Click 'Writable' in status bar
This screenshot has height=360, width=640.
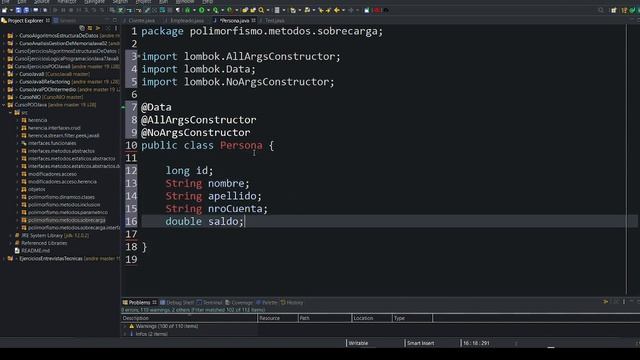pos(358,343)
